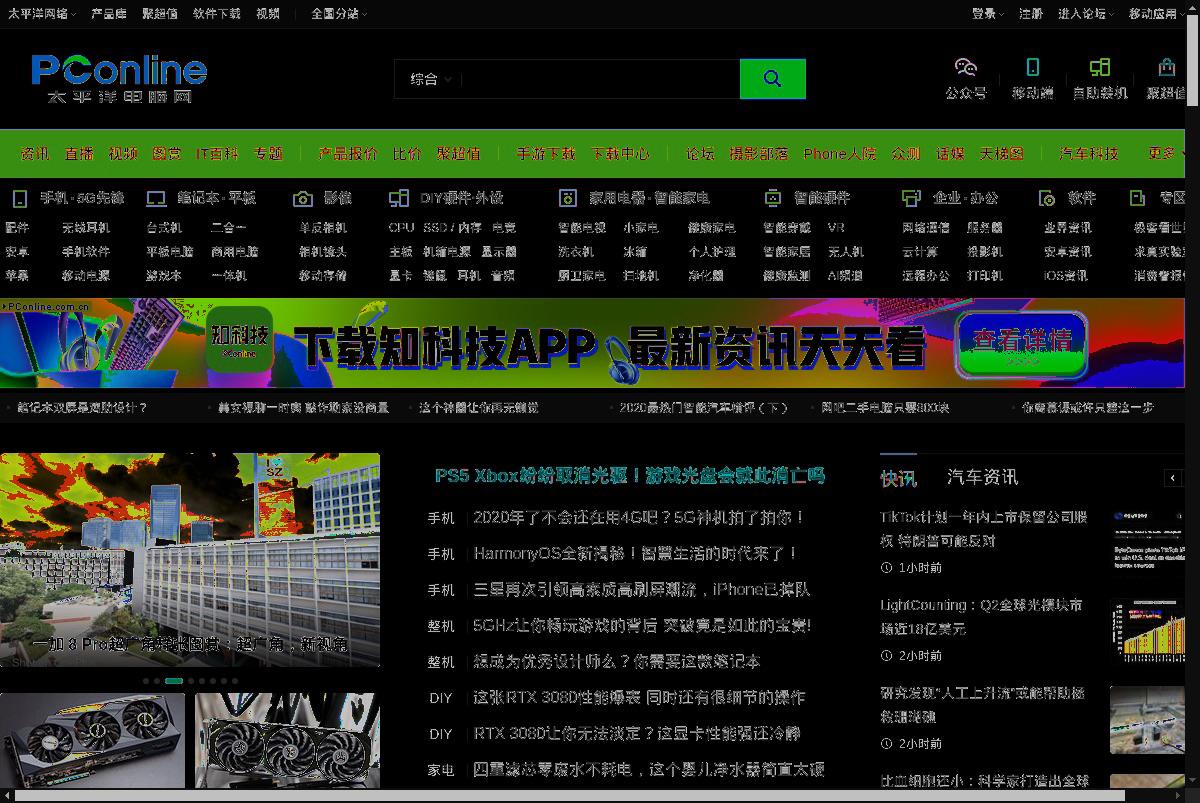1200x803 pixels.
Task: Open the HarmonyOS全新揭秘 article
Action: 635,553
